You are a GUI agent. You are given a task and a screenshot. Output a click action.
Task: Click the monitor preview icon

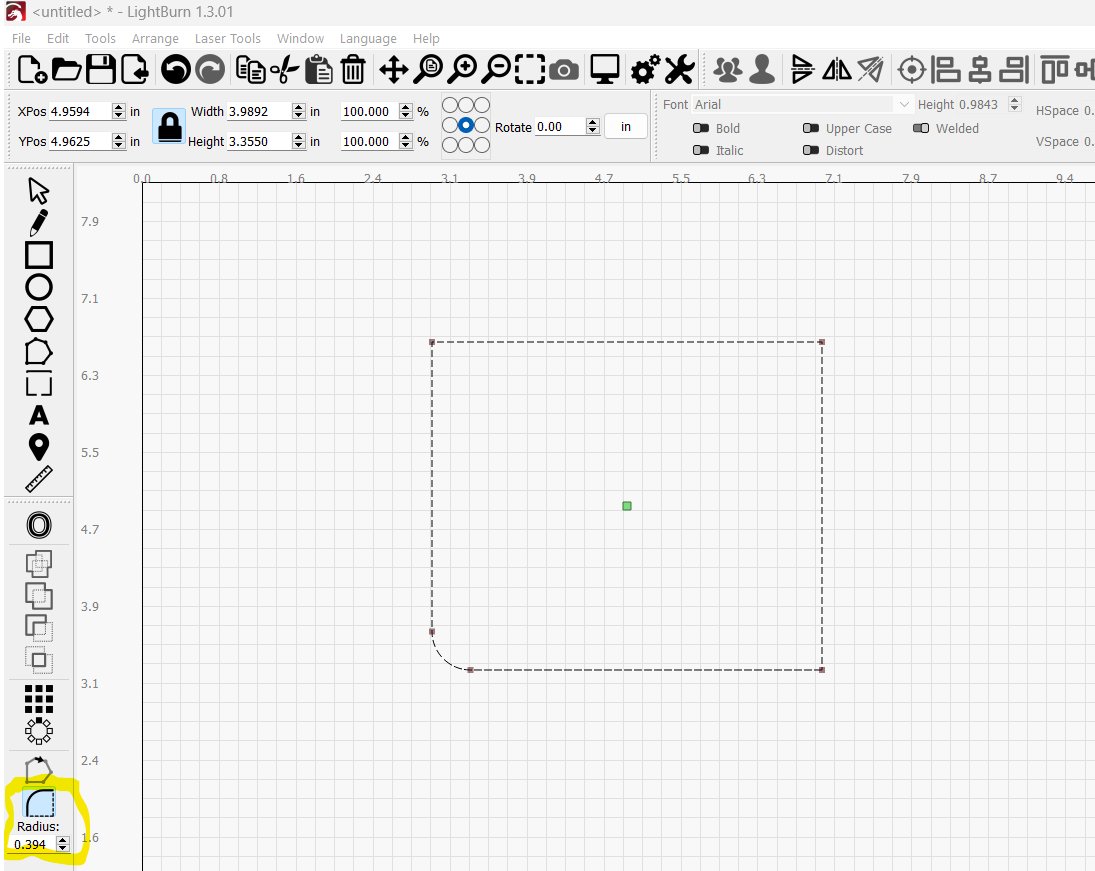pyautogui.click(x=605, y=70)
